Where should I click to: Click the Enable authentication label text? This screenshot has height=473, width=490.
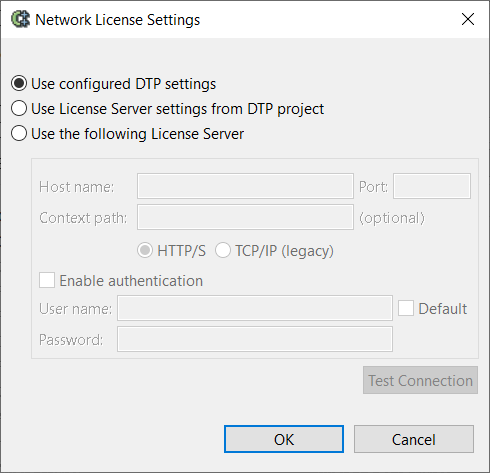click(131, 281)
